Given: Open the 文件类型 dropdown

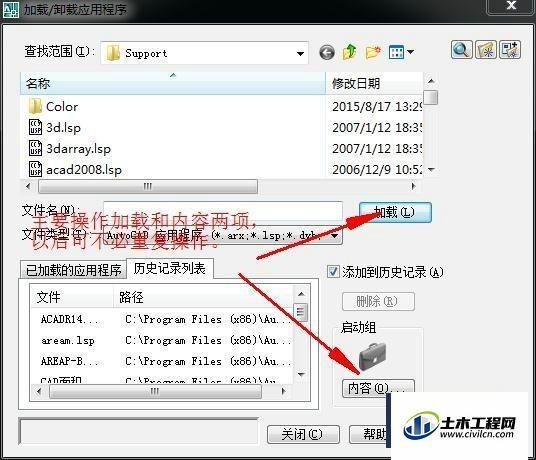Looking at the screenshot, I should click(223, 235).
